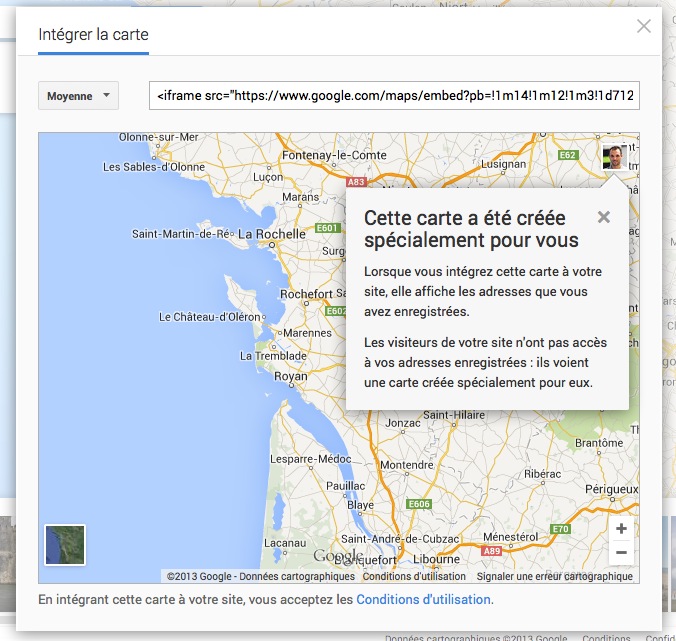Click Signaler une erreur cartographique

555,577
